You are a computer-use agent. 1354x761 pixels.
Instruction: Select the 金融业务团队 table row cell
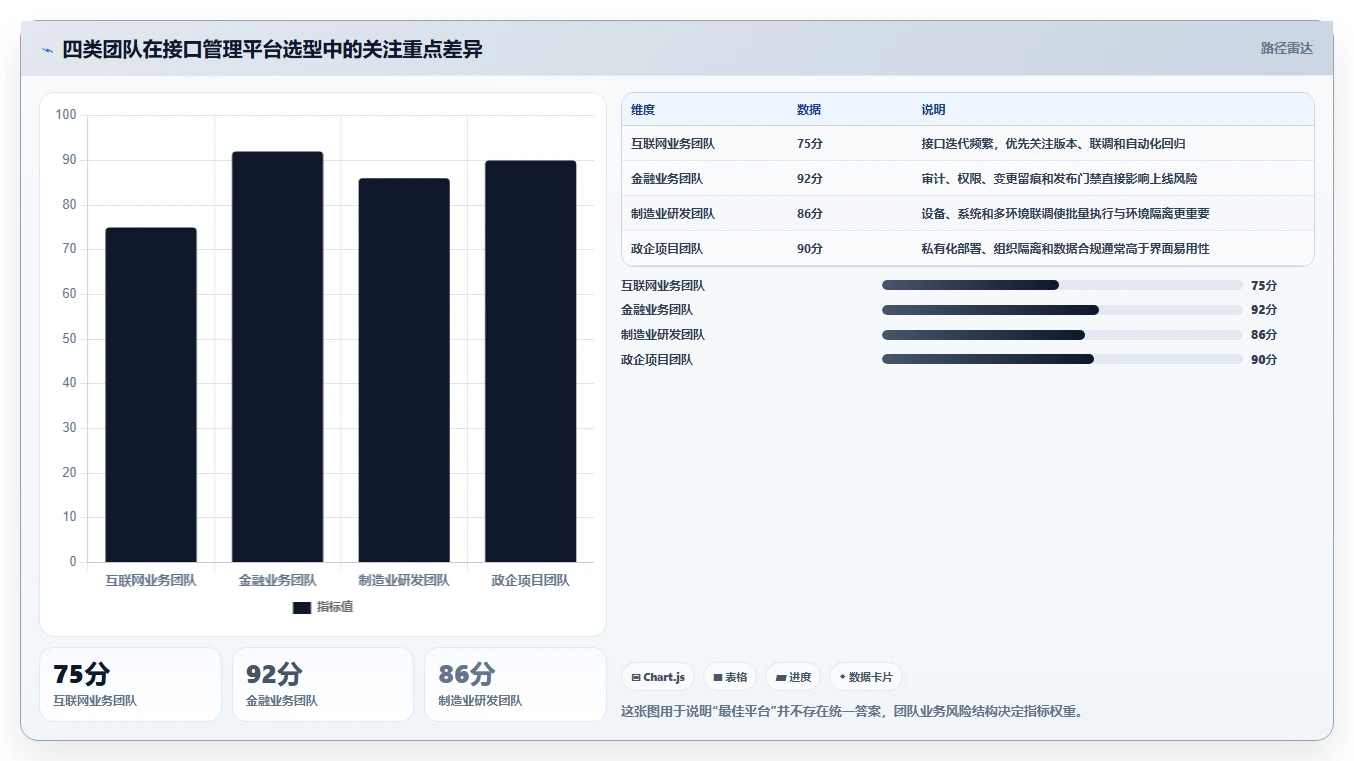point(667,179)
